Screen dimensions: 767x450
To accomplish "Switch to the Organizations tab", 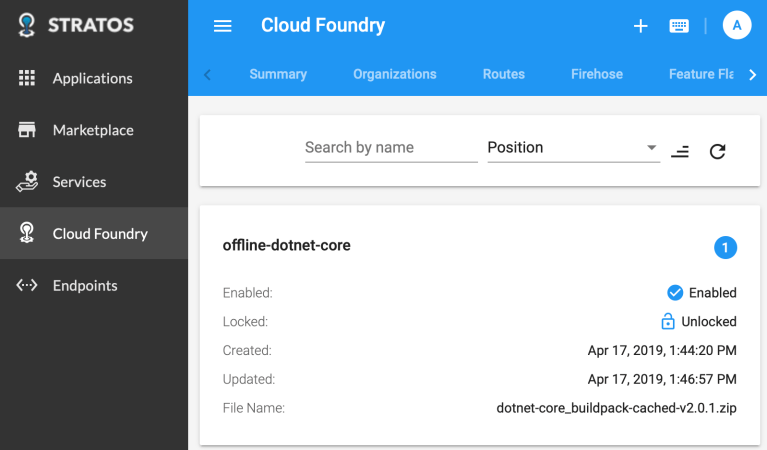I will pyautogui.click(x=395, y=74).
